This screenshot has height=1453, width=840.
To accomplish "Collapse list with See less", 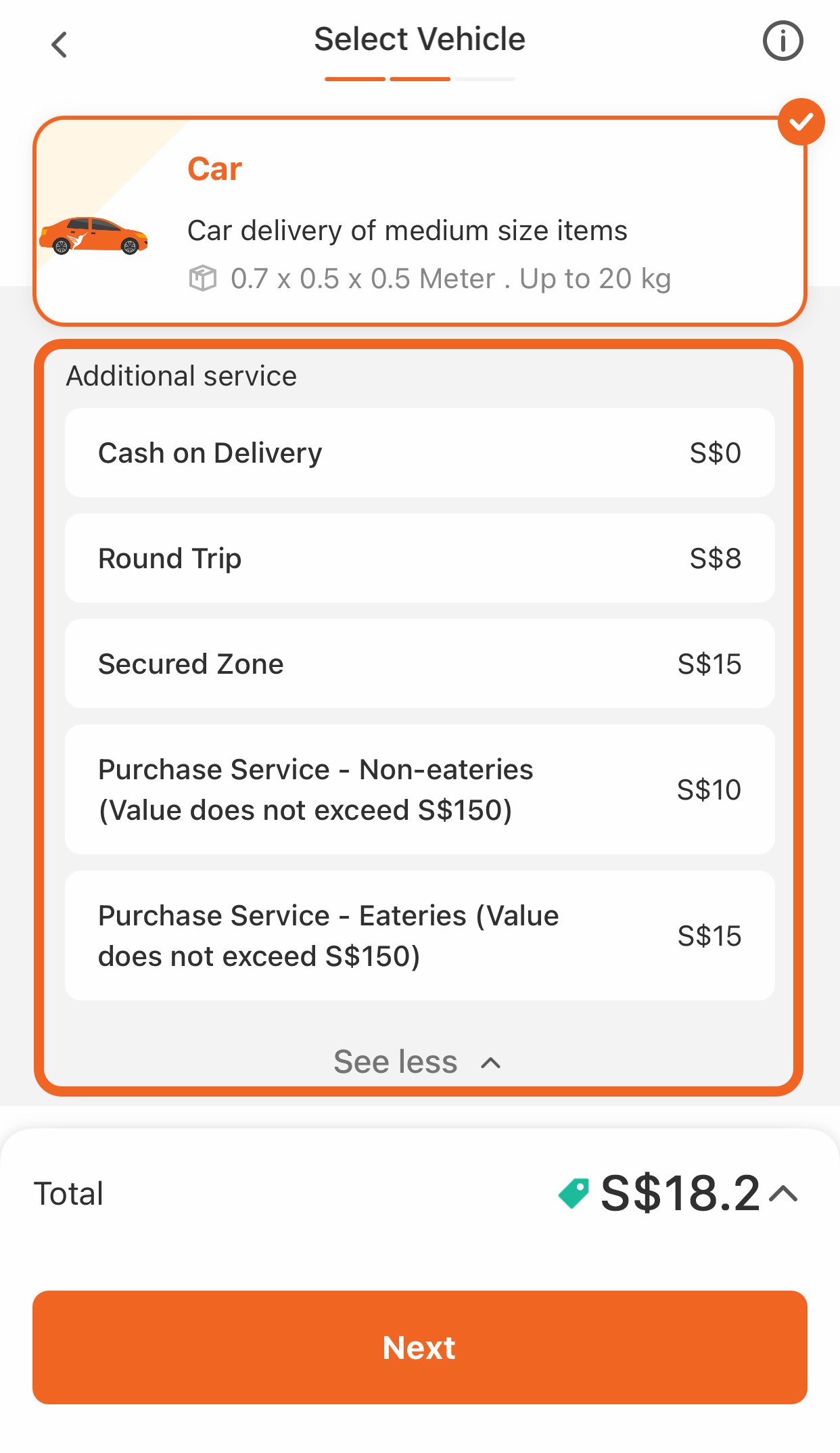I will click(396, 1061).
